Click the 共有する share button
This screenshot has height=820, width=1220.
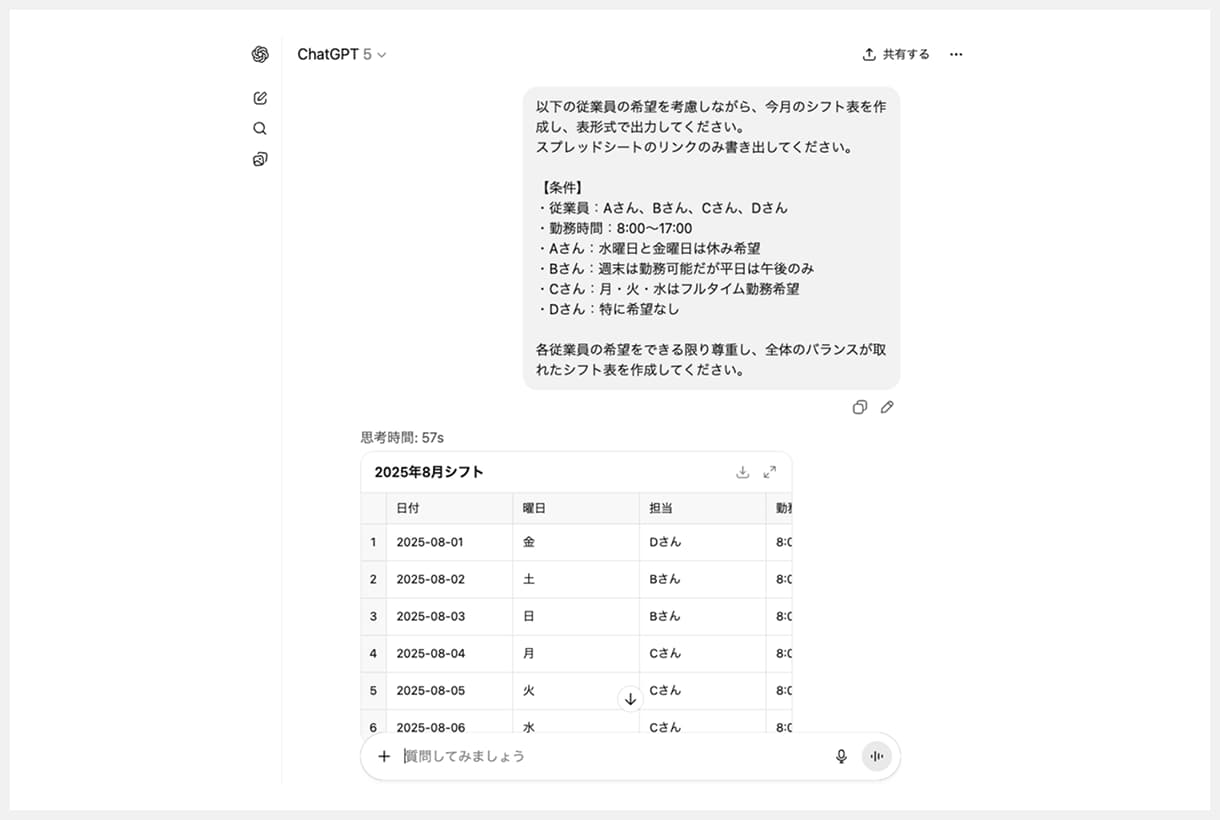point(893,54)
